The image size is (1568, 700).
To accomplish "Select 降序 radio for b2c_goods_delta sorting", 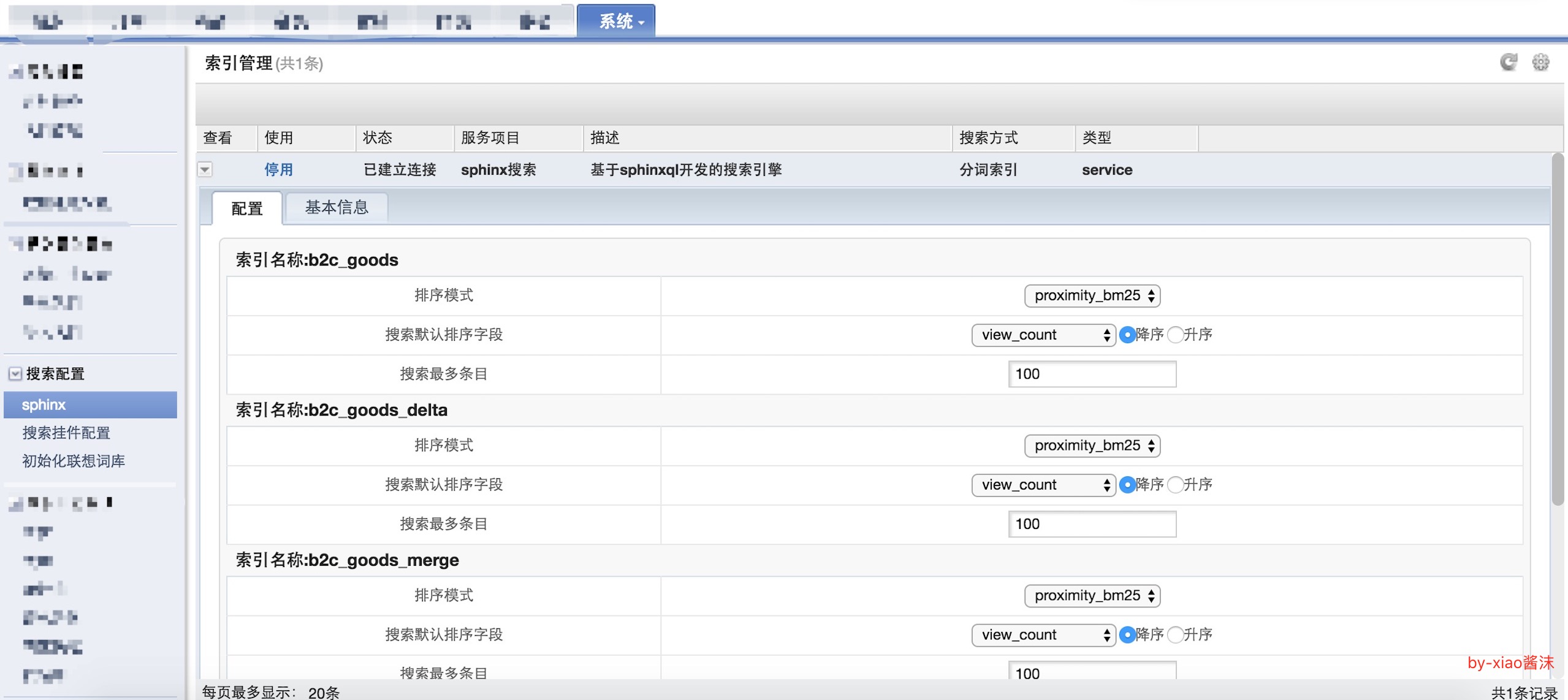I will [x=1128, y=484].
